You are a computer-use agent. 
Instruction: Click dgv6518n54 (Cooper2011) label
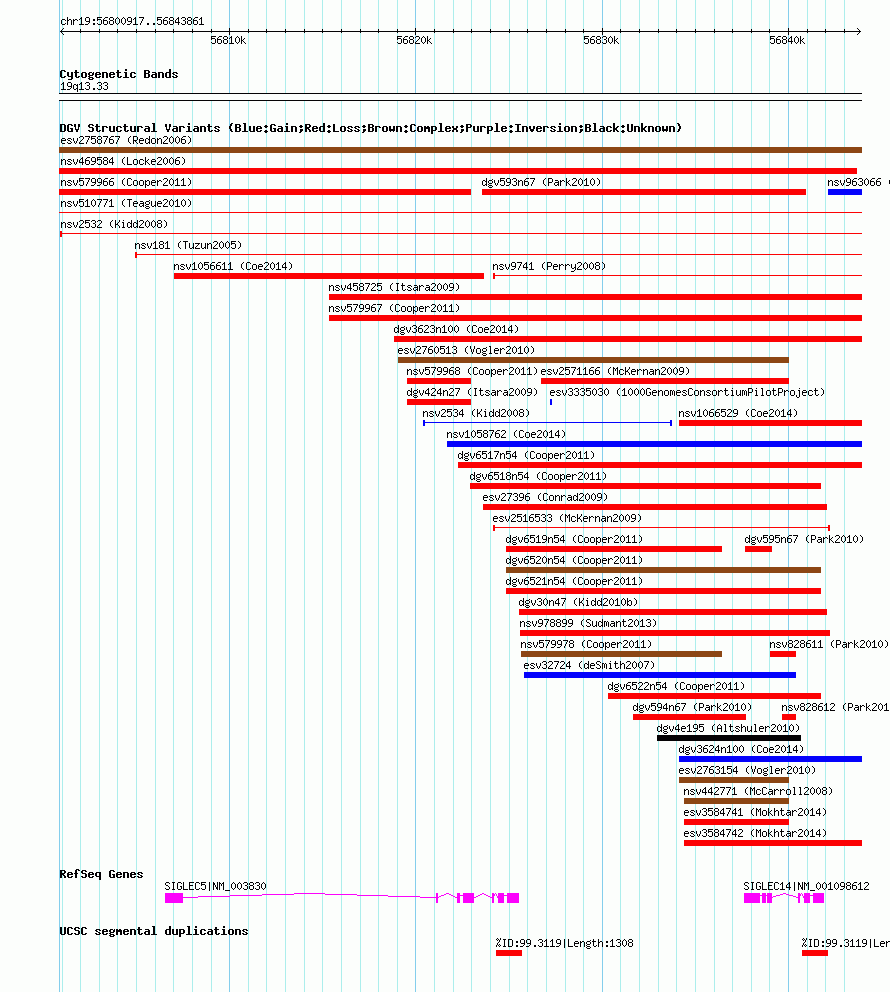[538, 476]
